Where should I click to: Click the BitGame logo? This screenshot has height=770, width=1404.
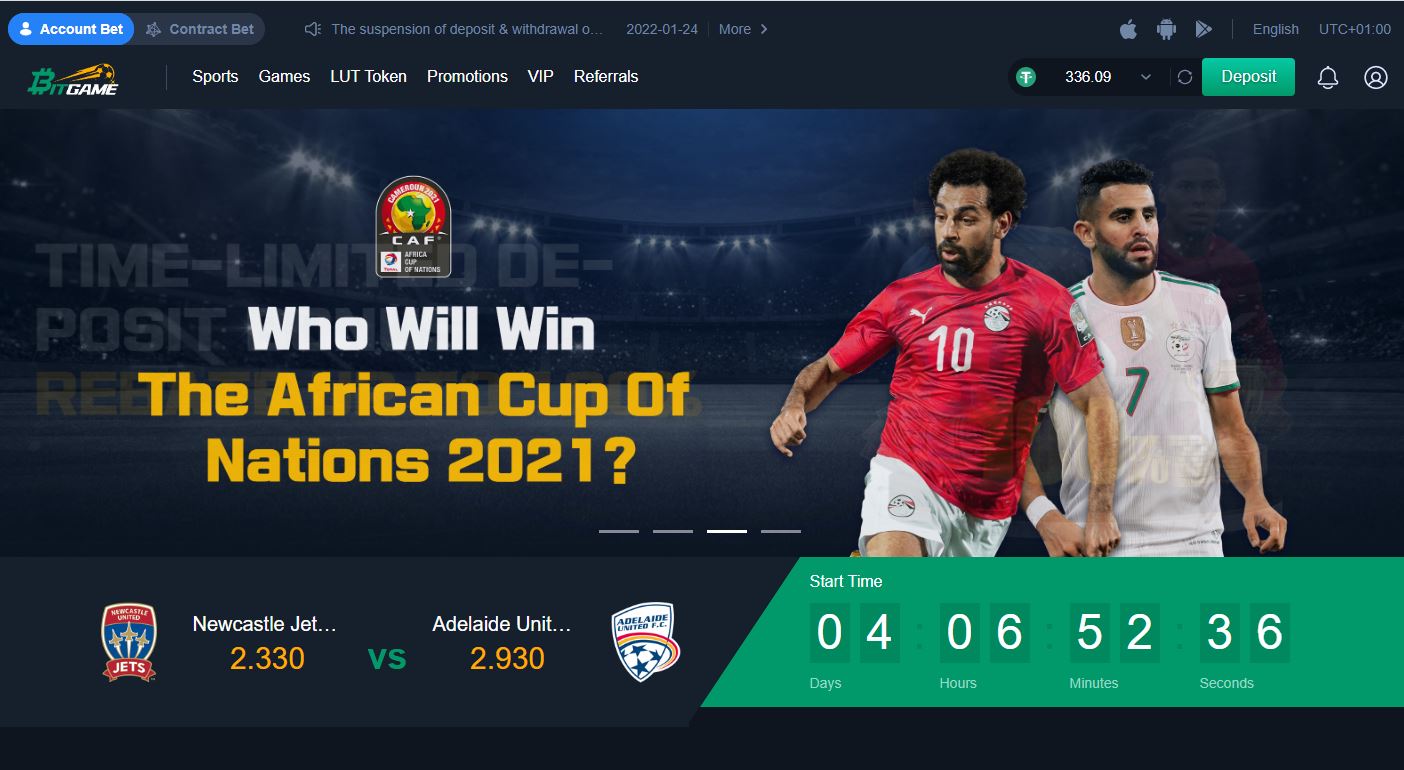pos(73,79)
